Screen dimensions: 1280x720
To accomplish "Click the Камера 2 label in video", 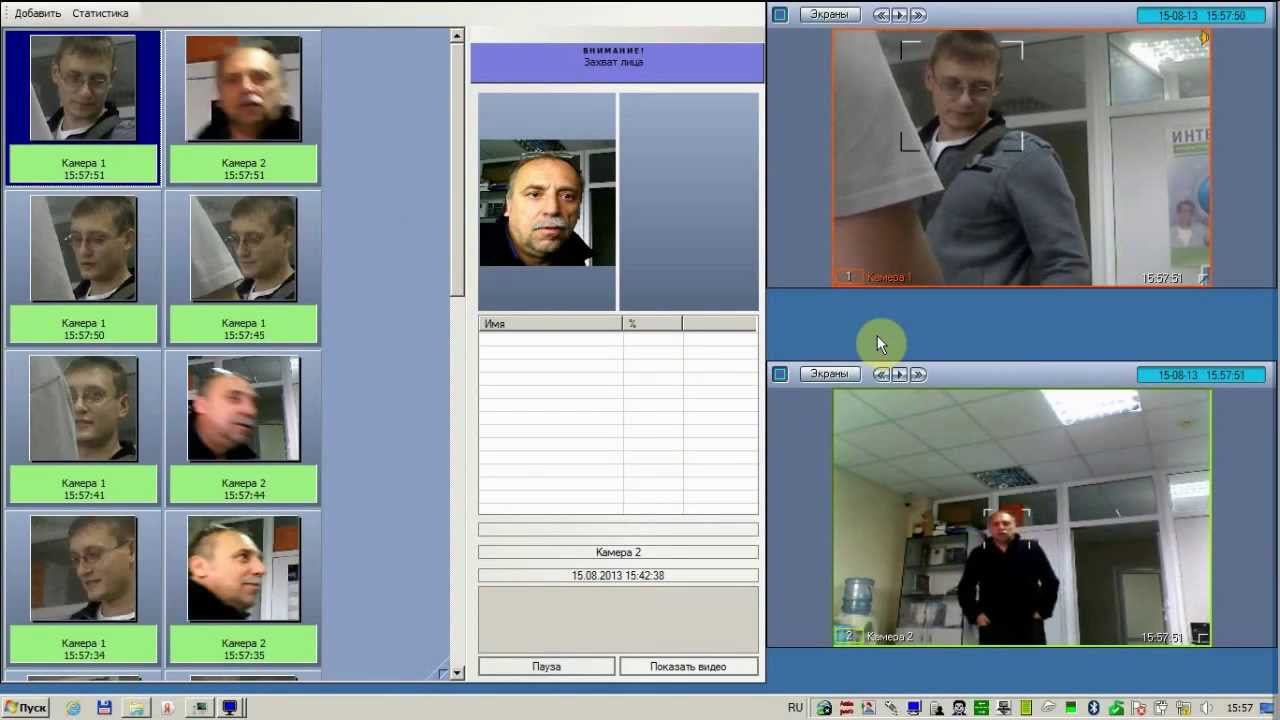I will 890,636.
